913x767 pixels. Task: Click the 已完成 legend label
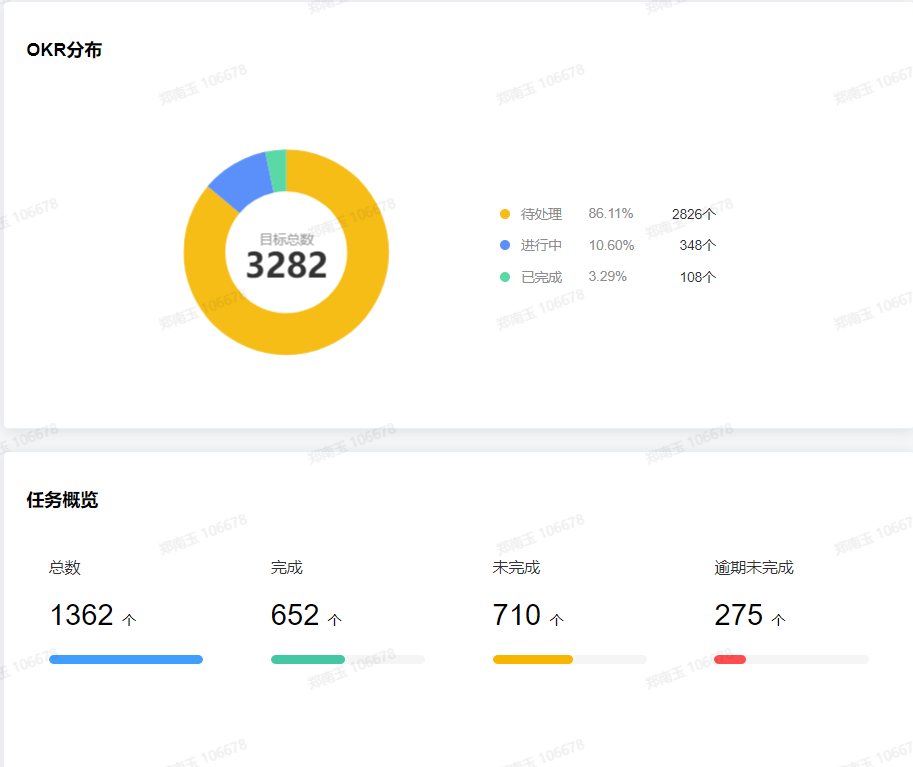click(541, 277)
